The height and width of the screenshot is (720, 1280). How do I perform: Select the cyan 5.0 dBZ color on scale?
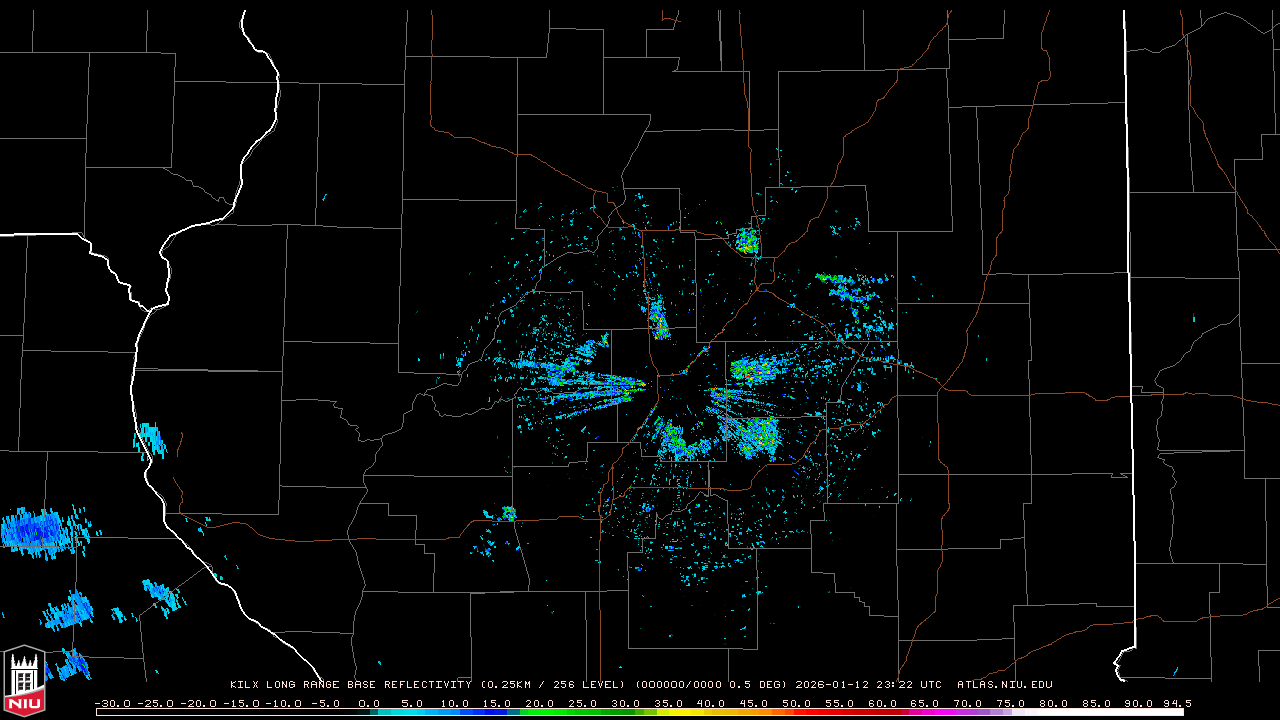(x=412, y=712)
